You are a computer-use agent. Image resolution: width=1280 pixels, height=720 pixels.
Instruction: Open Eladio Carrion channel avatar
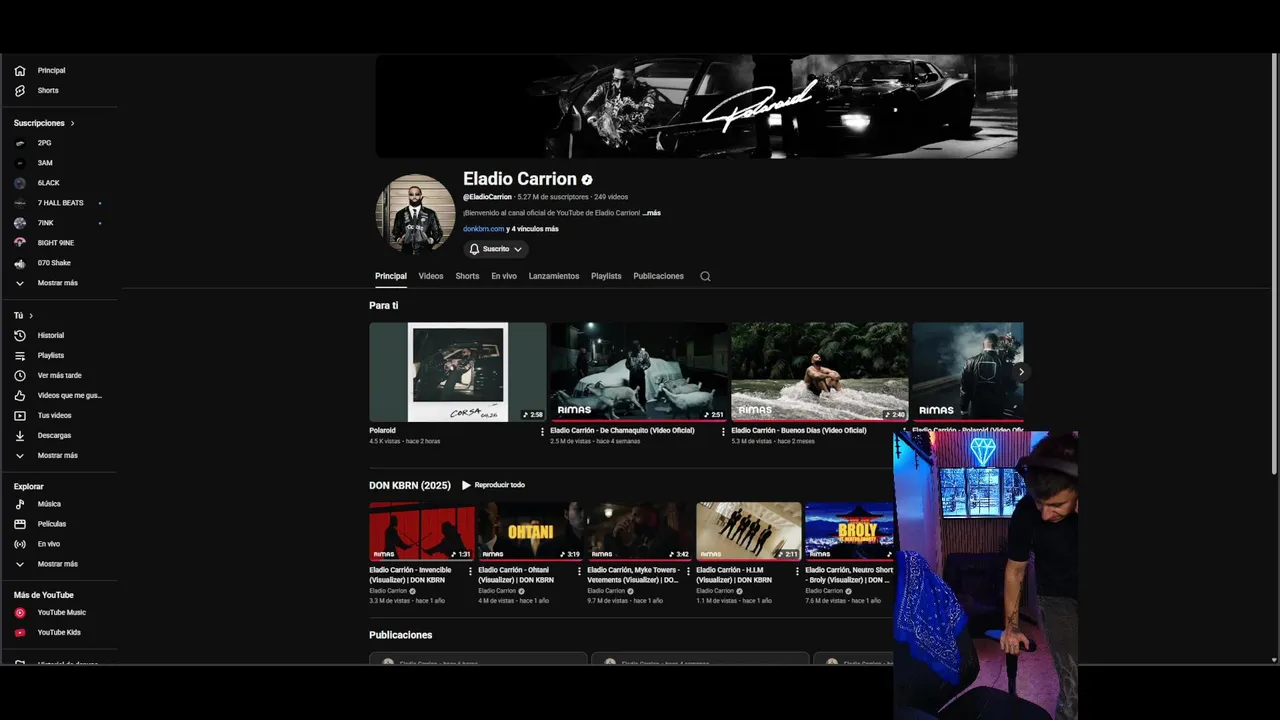415,214
